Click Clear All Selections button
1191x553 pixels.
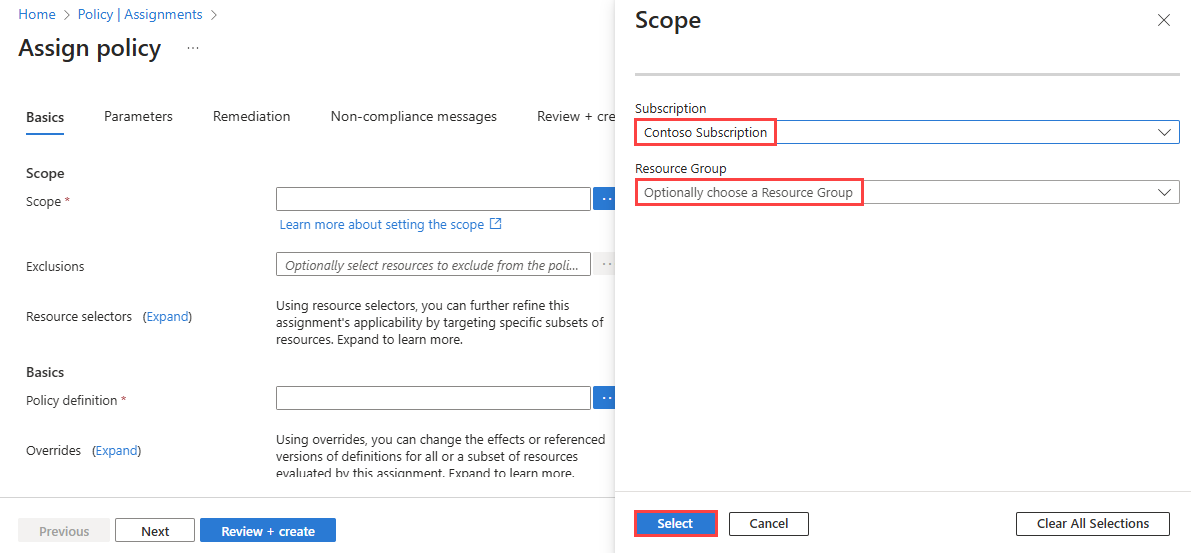(1093, 523)
